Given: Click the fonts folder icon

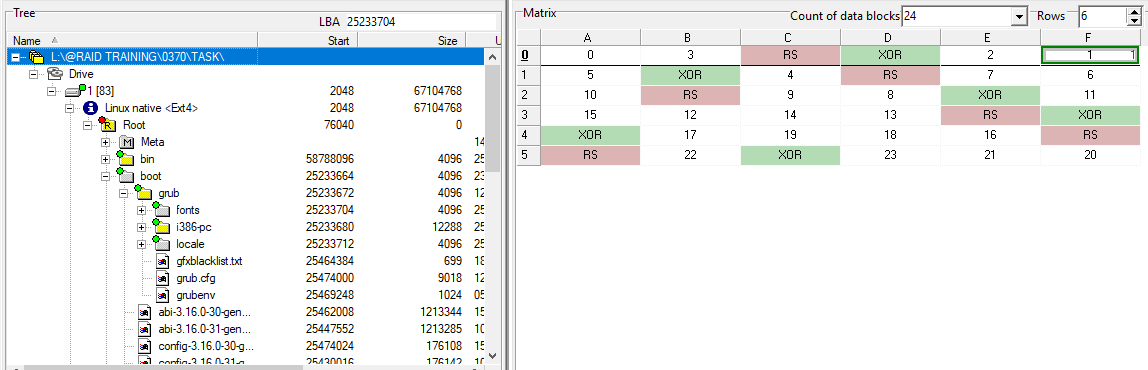Looking at the screenshot, I should 161,210.
